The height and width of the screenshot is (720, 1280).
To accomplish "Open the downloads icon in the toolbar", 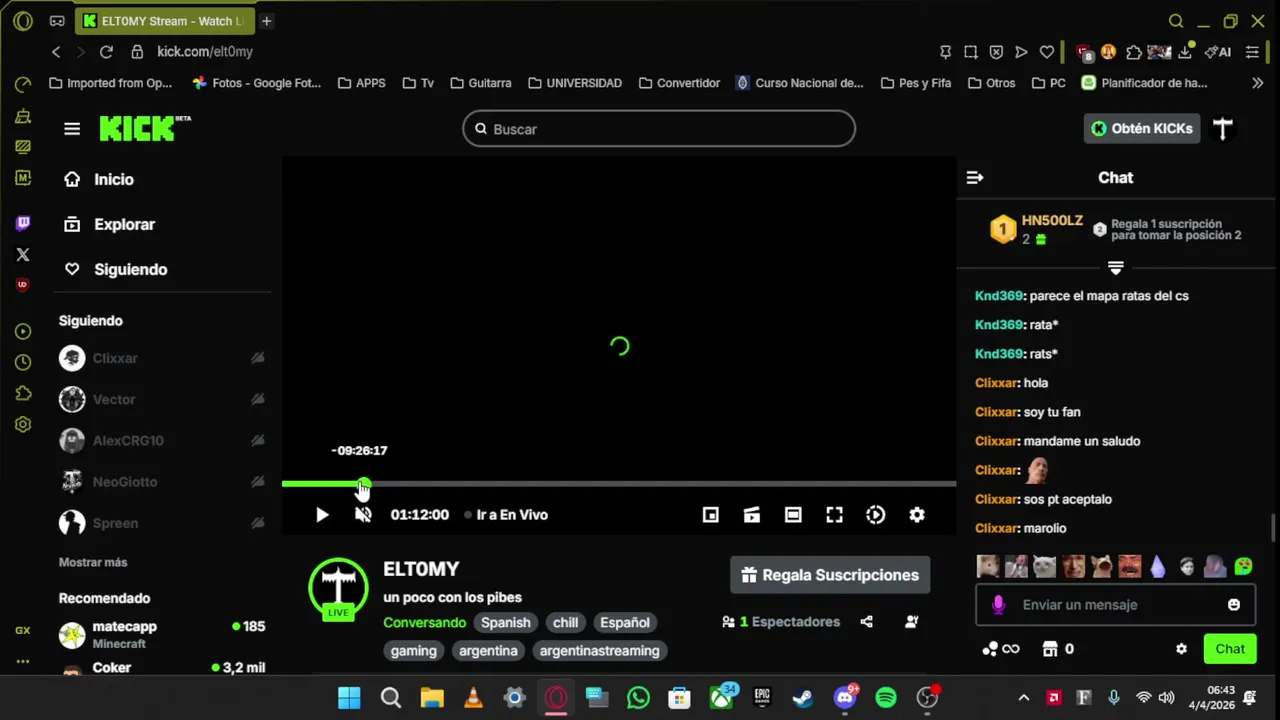I will pos(1186,52).
